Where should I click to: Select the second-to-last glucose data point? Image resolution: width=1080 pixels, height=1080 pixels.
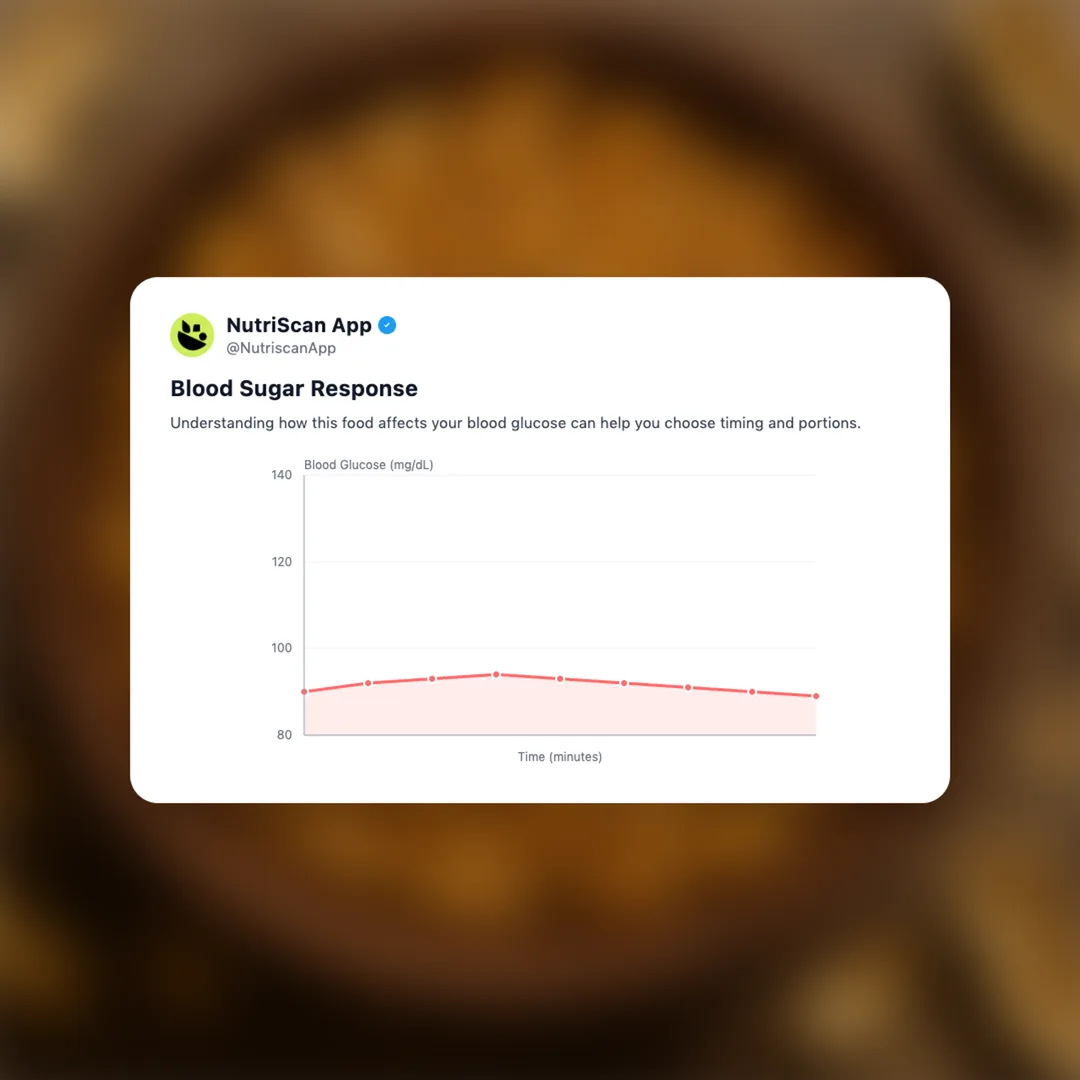tap(752, 692)
